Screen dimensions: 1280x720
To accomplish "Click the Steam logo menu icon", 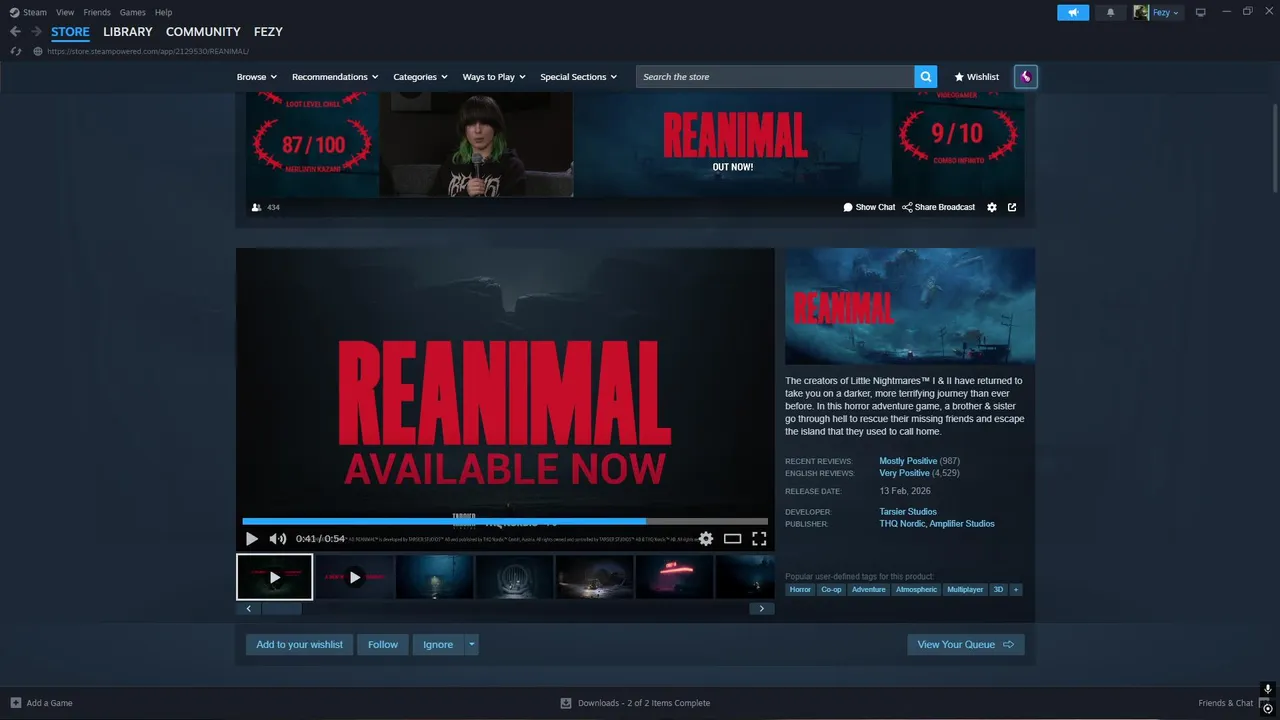I will [14, 12].
